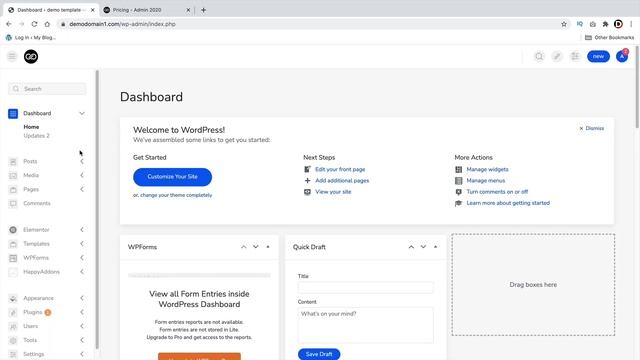Viewport: 640px width, 360px height.
Task: Collapse the Dashboard menu chevron
Action: (82, 113)
